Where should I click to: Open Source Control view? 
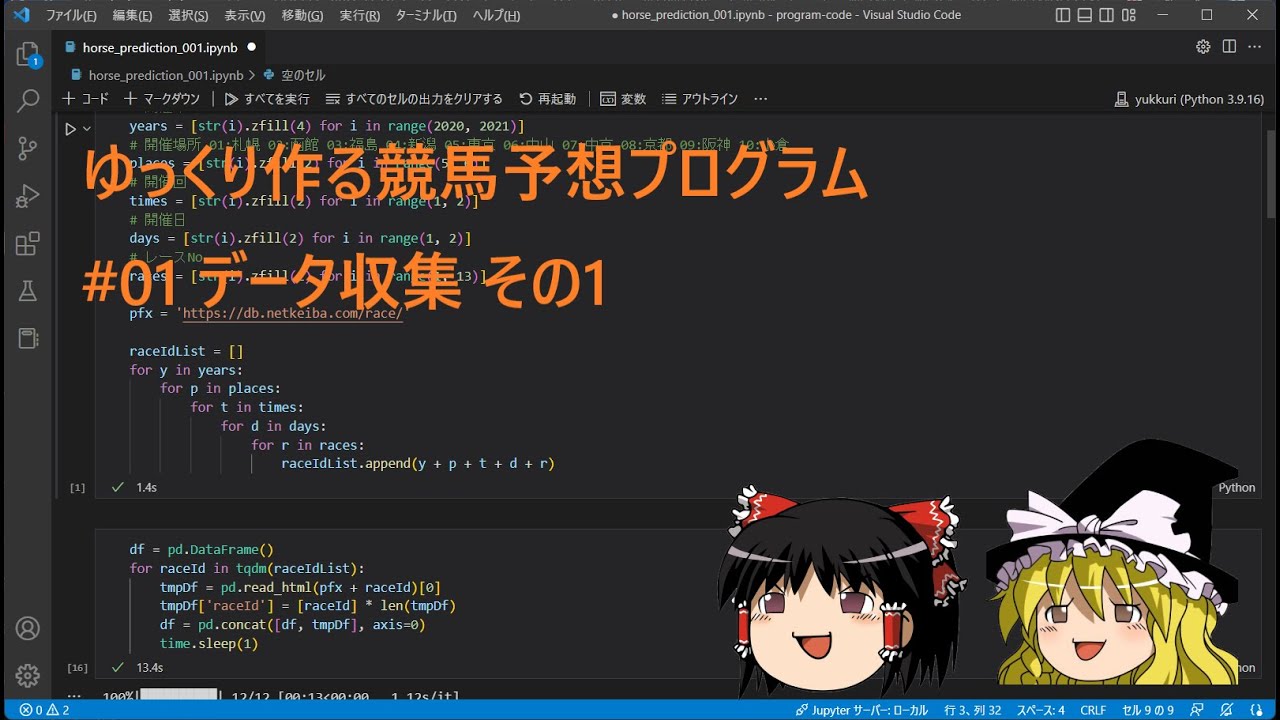coord(27,148)
